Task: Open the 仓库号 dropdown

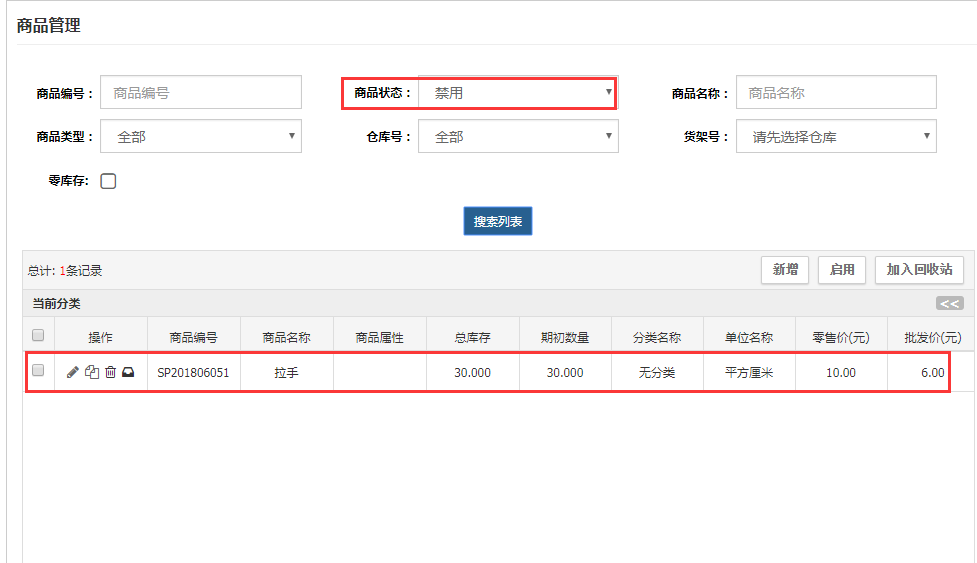Action: coord(517,137)
